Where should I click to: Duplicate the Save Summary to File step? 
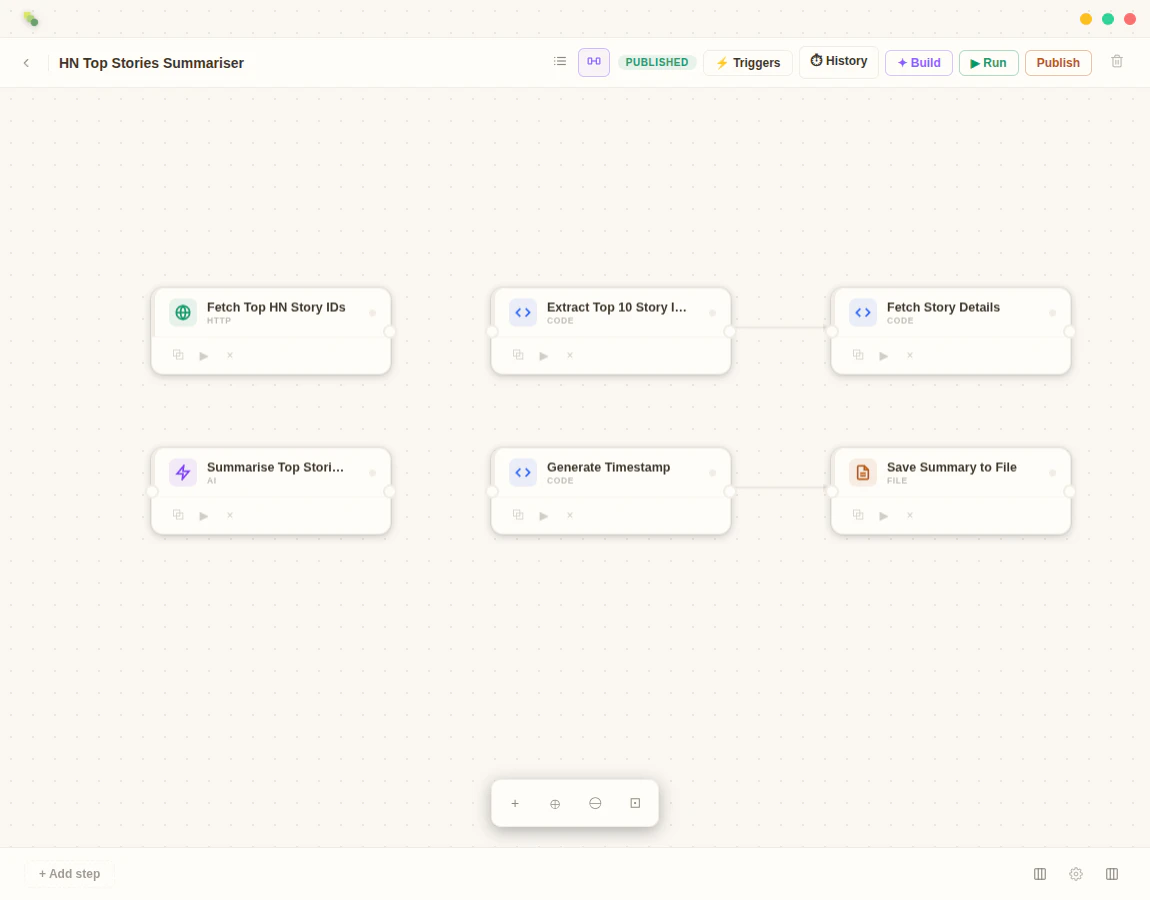[x=858, y=515]
